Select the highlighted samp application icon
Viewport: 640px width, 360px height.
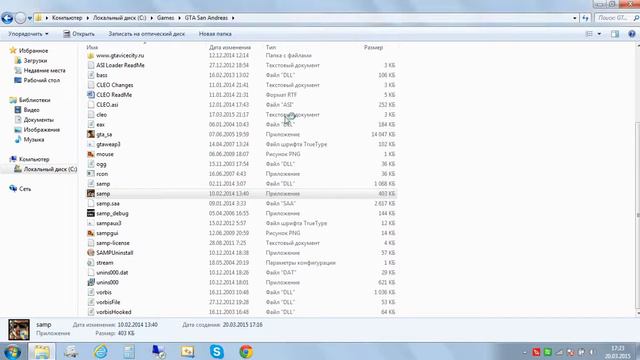[x=91, y=193]
